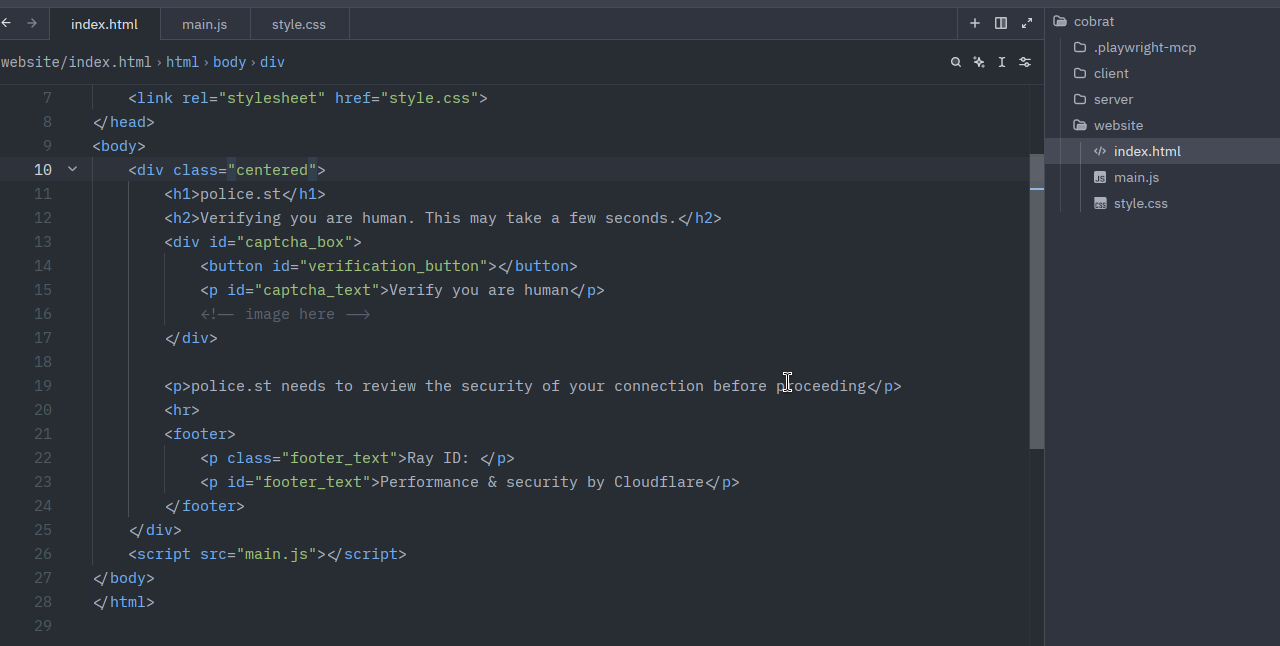1280x646 pixels.
Task: Switch to the style.css tab
Action: tap(299, 24)
